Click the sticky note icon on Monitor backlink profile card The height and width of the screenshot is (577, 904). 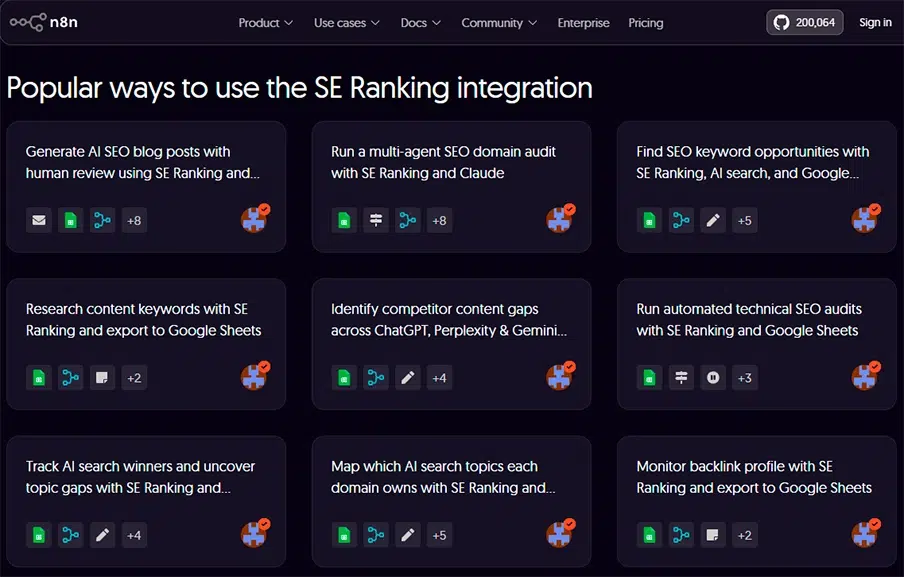[713, 535]
